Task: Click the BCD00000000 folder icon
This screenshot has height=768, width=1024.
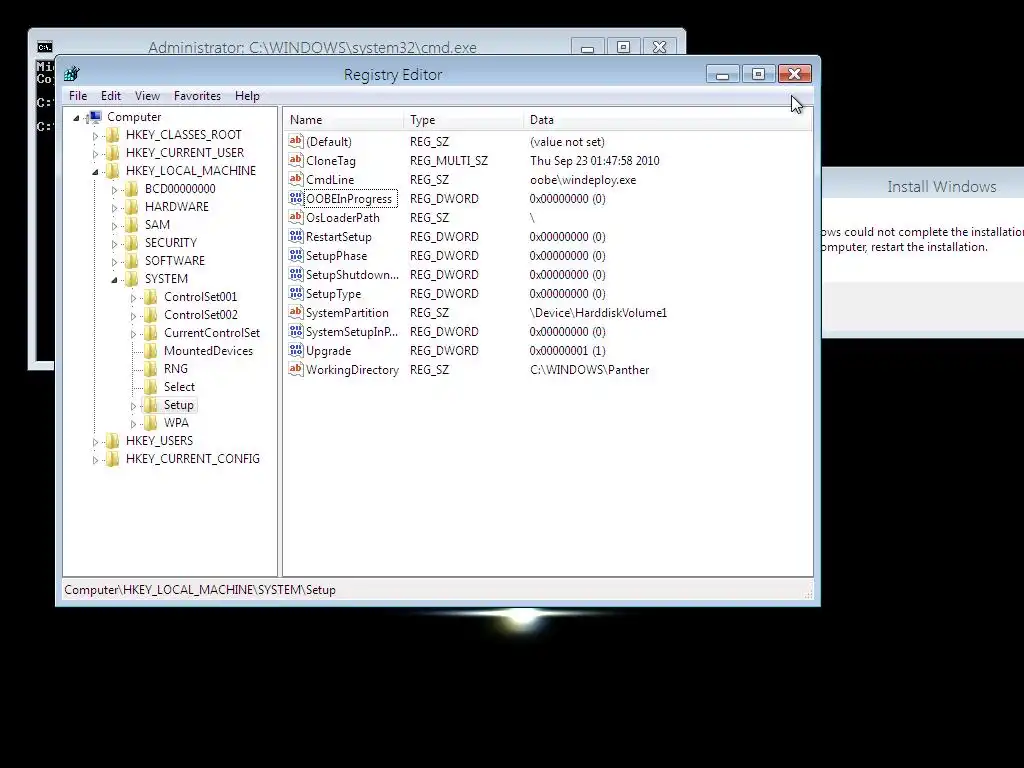Action: pos(132,189)
